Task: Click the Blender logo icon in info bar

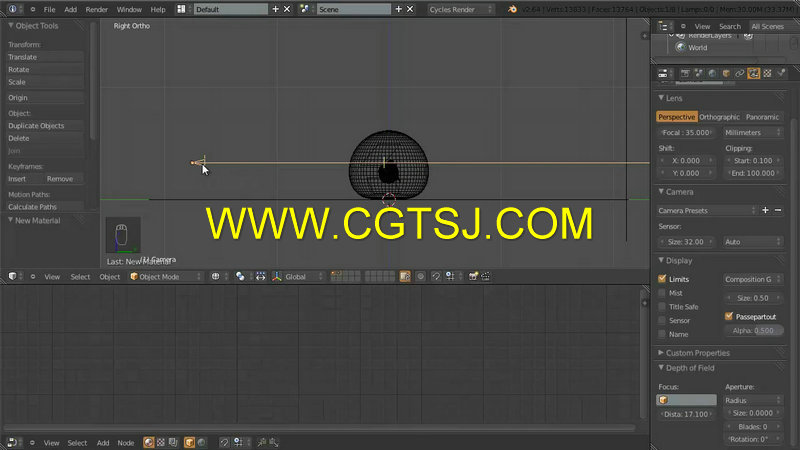Action: click(x=512, y=9)
